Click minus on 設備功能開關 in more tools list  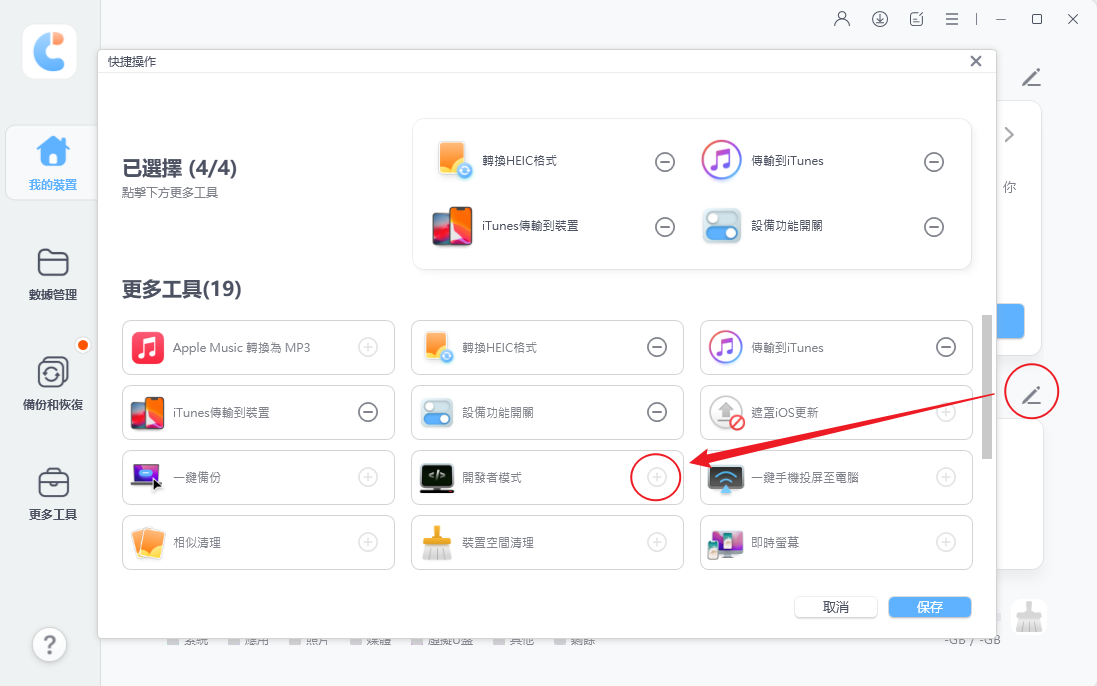point(657,412)
